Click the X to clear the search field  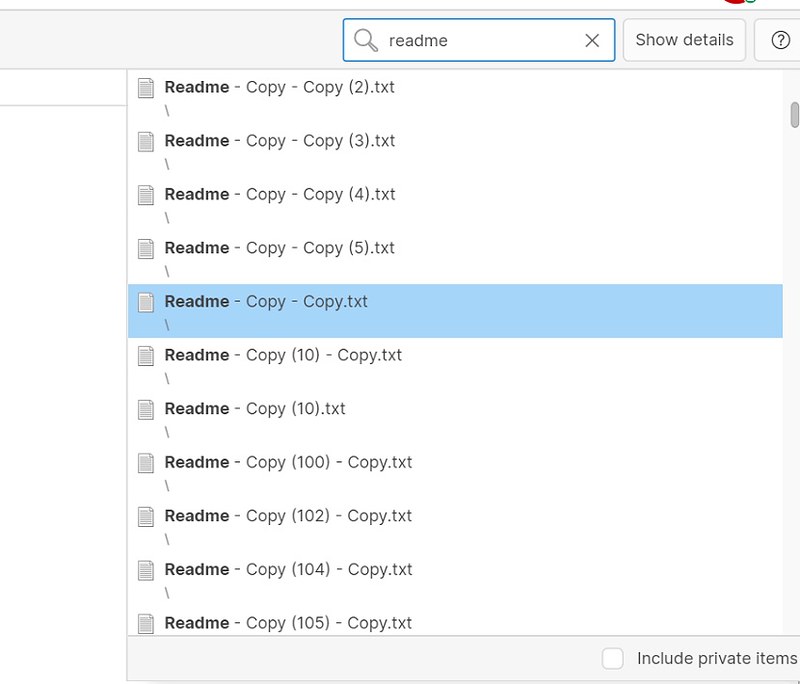592,40
